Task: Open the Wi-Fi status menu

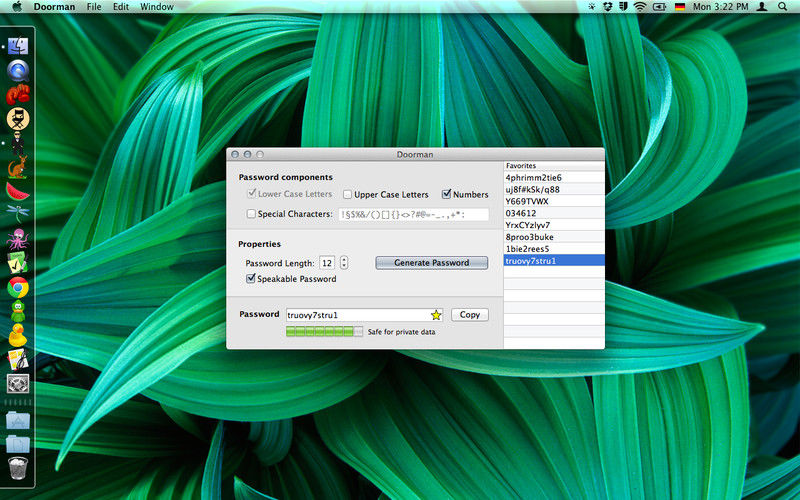Action: pyautogui.click(x=640, y=7)
